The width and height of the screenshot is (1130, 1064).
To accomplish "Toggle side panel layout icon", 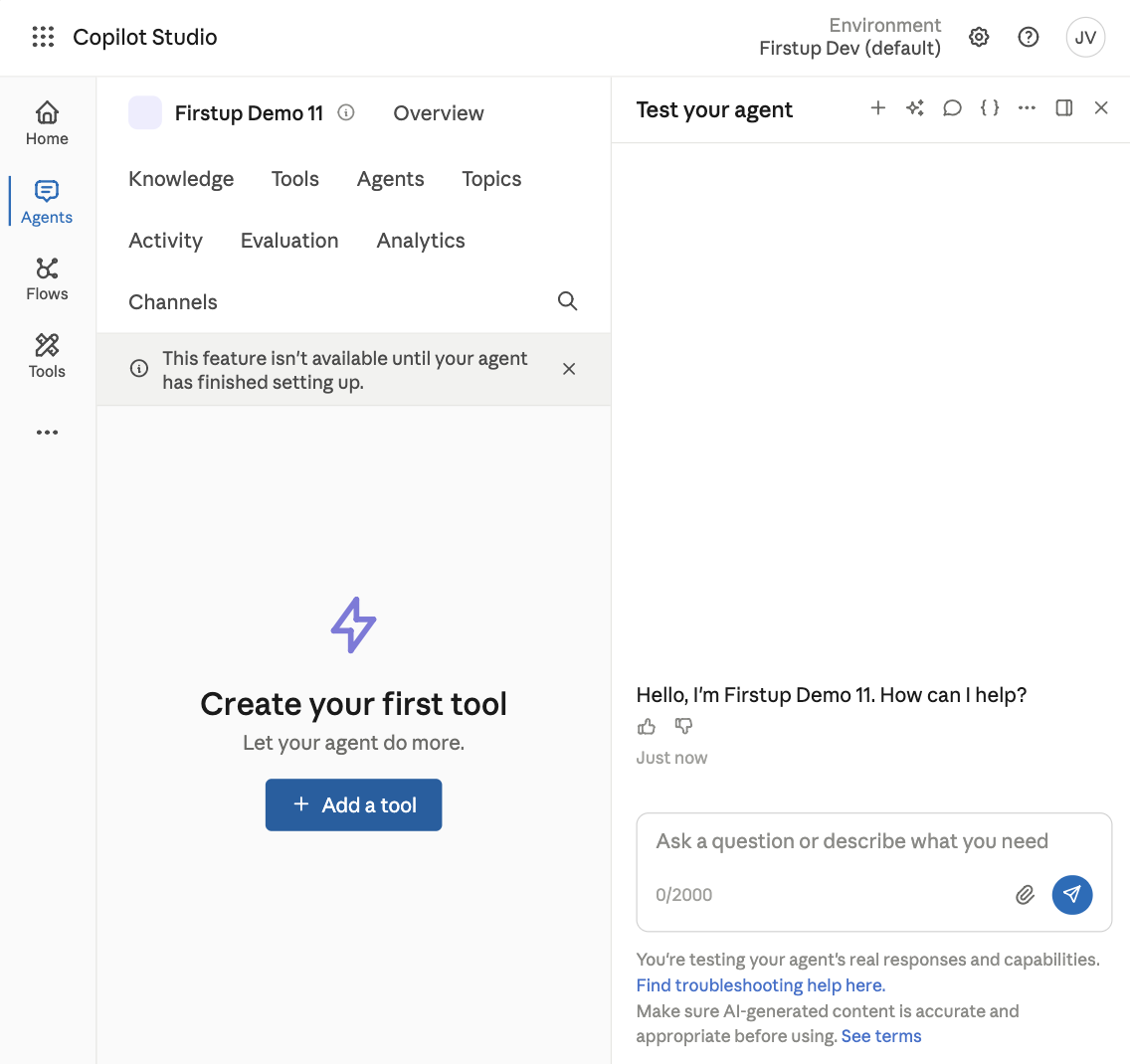I will pyautogui.click(x=1063, y=108).
